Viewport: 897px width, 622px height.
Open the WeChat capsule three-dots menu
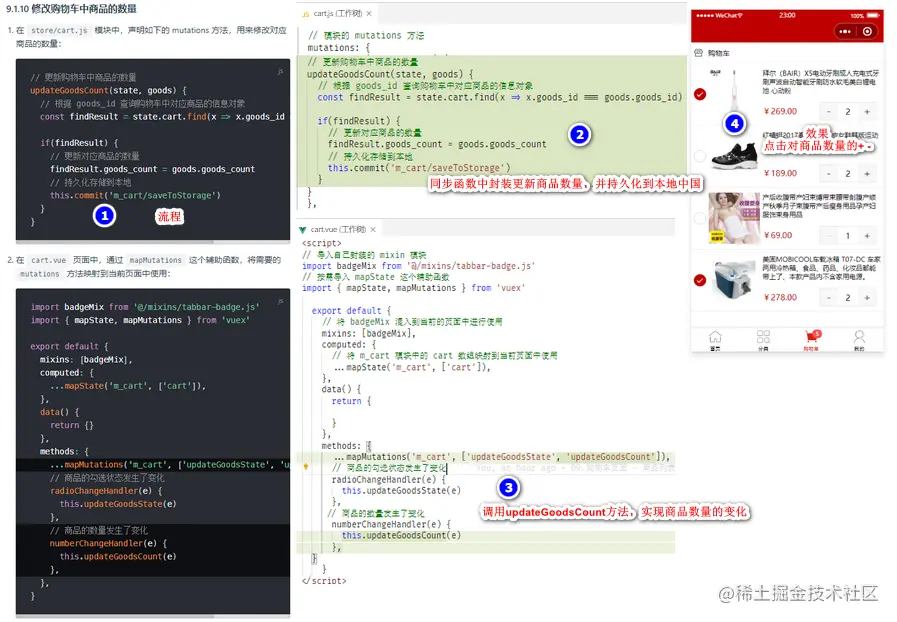(x=845, y=31)
